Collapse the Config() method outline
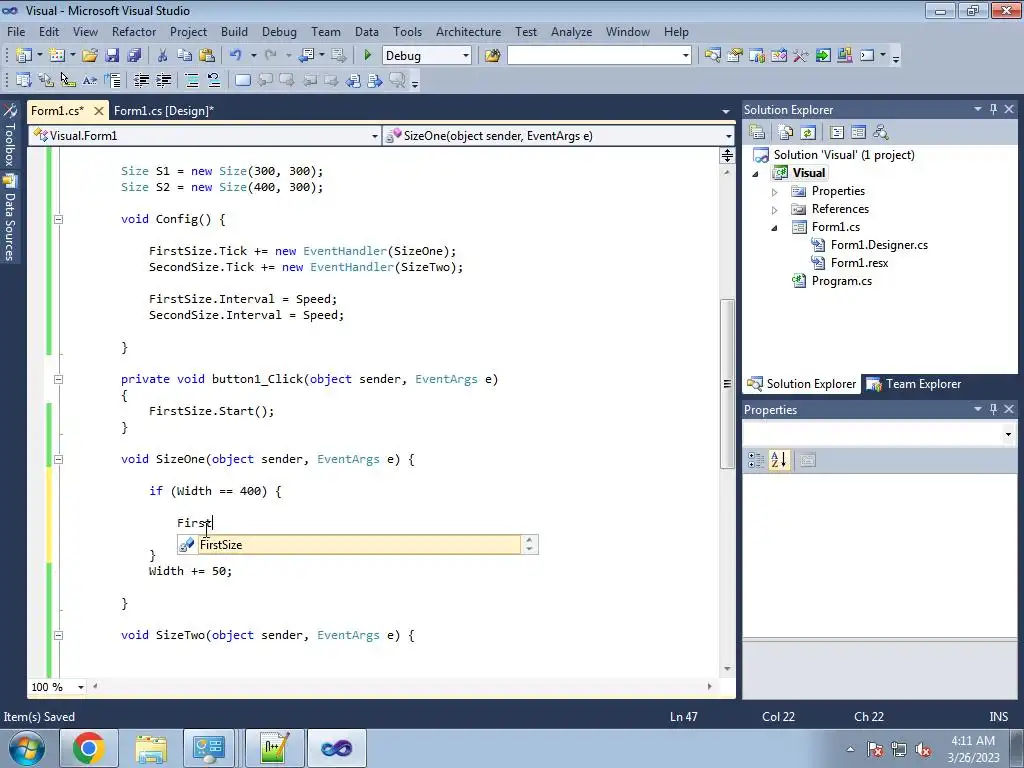Viewport: 1024px width, 768px height. [58, 219]
